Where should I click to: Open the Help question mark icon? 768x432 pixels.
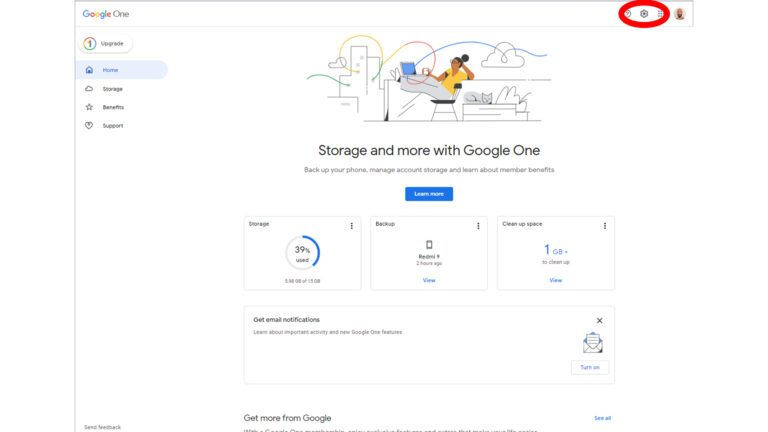pyautogui.click(x=628, y=14)
